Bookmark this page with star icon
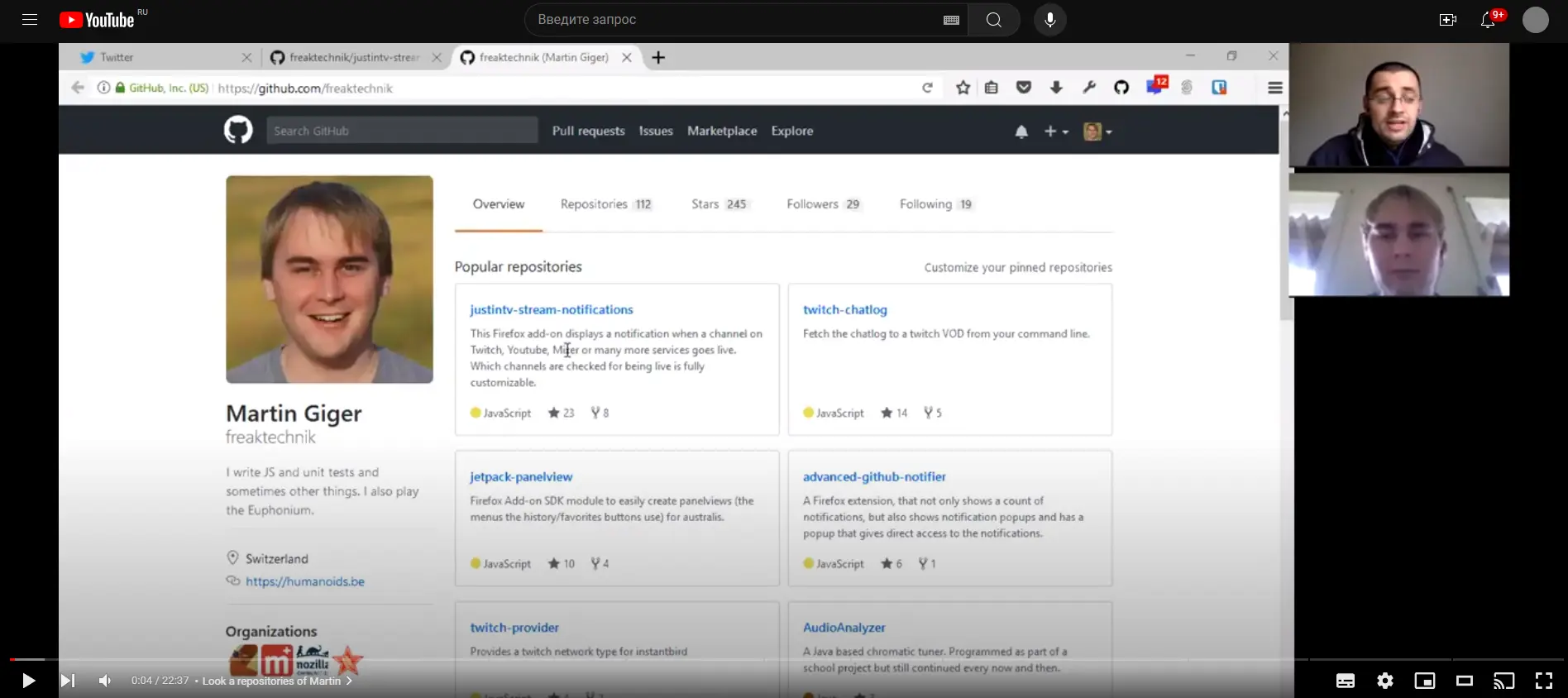1568x698 pixels. click(x=963, y=88)
